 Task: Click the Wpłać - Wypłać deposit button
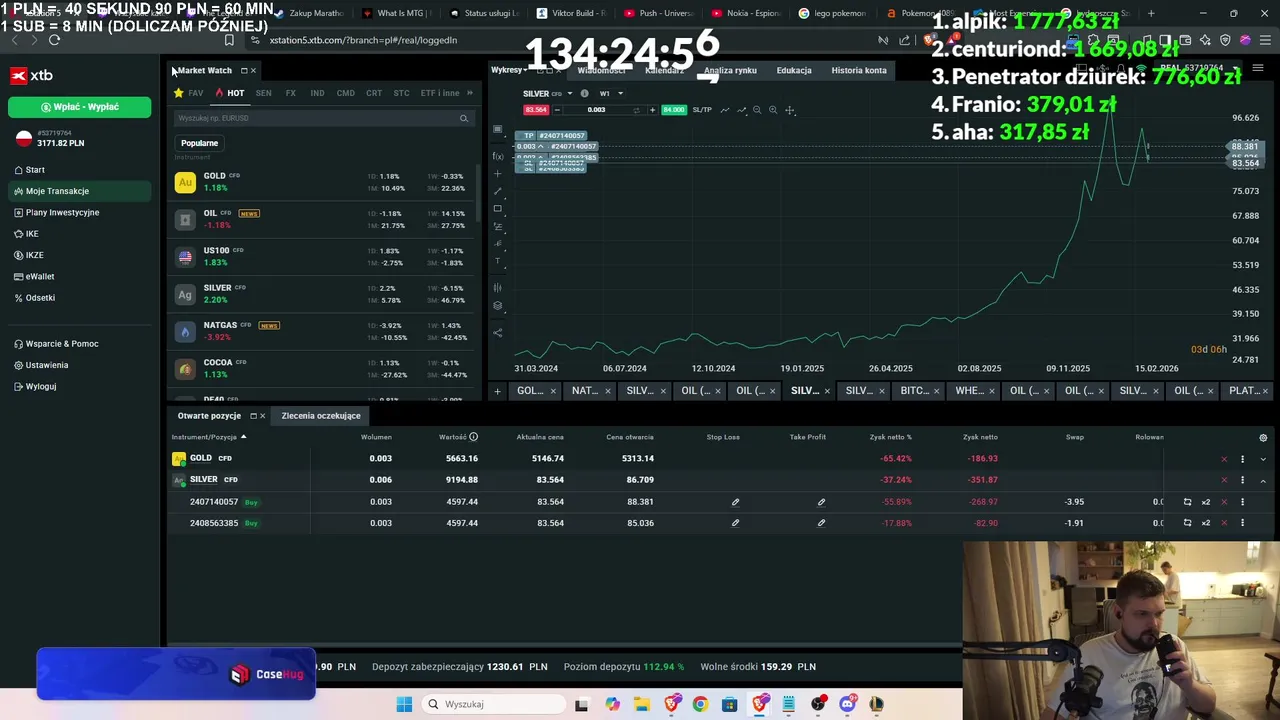(x=80, y=107)
